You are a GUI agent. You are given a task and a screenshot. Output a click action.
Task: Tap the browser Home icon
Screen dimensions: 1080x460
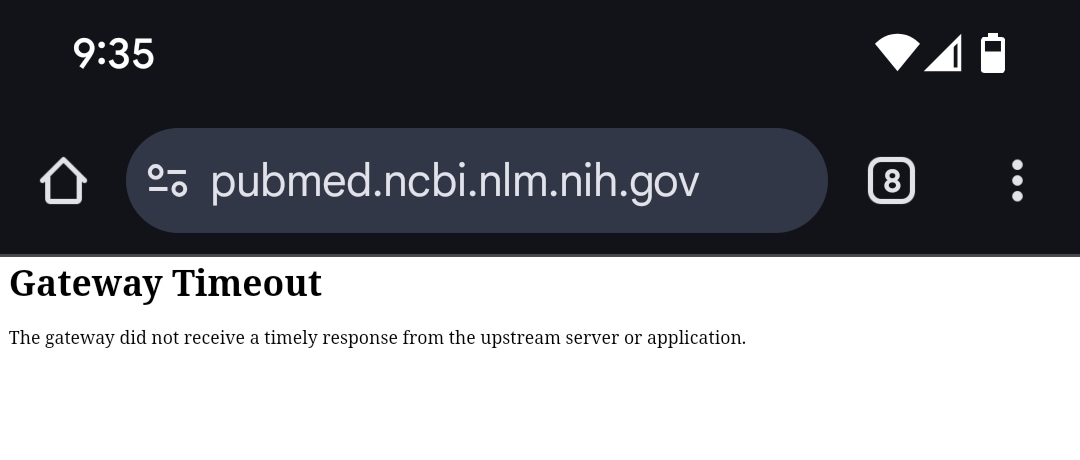coord(63,181)
